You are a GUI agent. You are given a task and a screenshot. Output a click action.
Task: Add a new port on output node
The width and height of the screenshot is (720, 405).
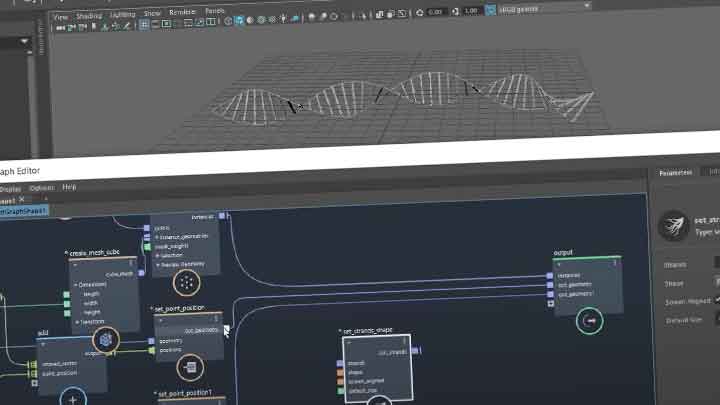(x=551, y=304)
